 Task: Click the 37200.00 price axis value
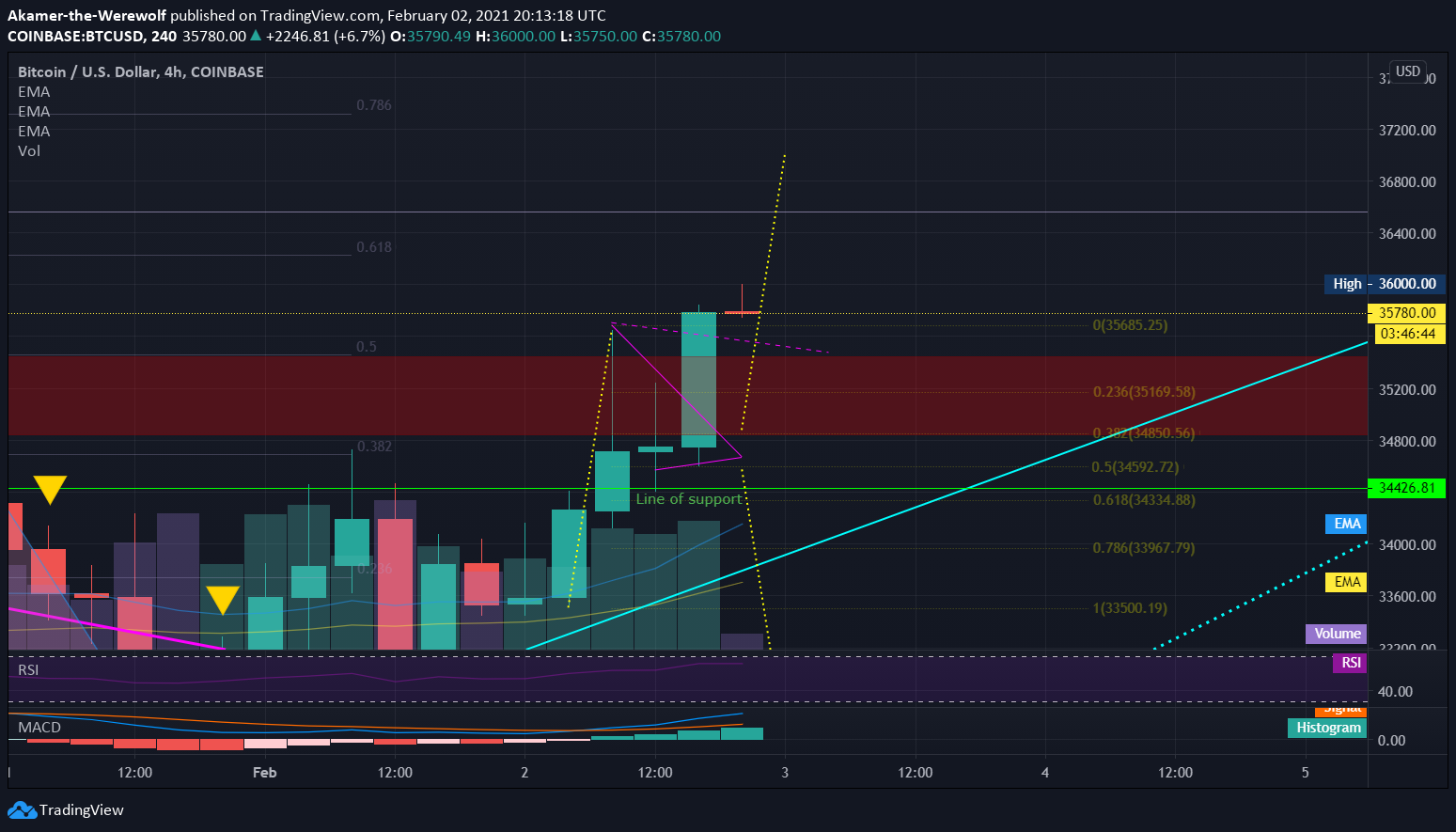(x=1407, y=130)
